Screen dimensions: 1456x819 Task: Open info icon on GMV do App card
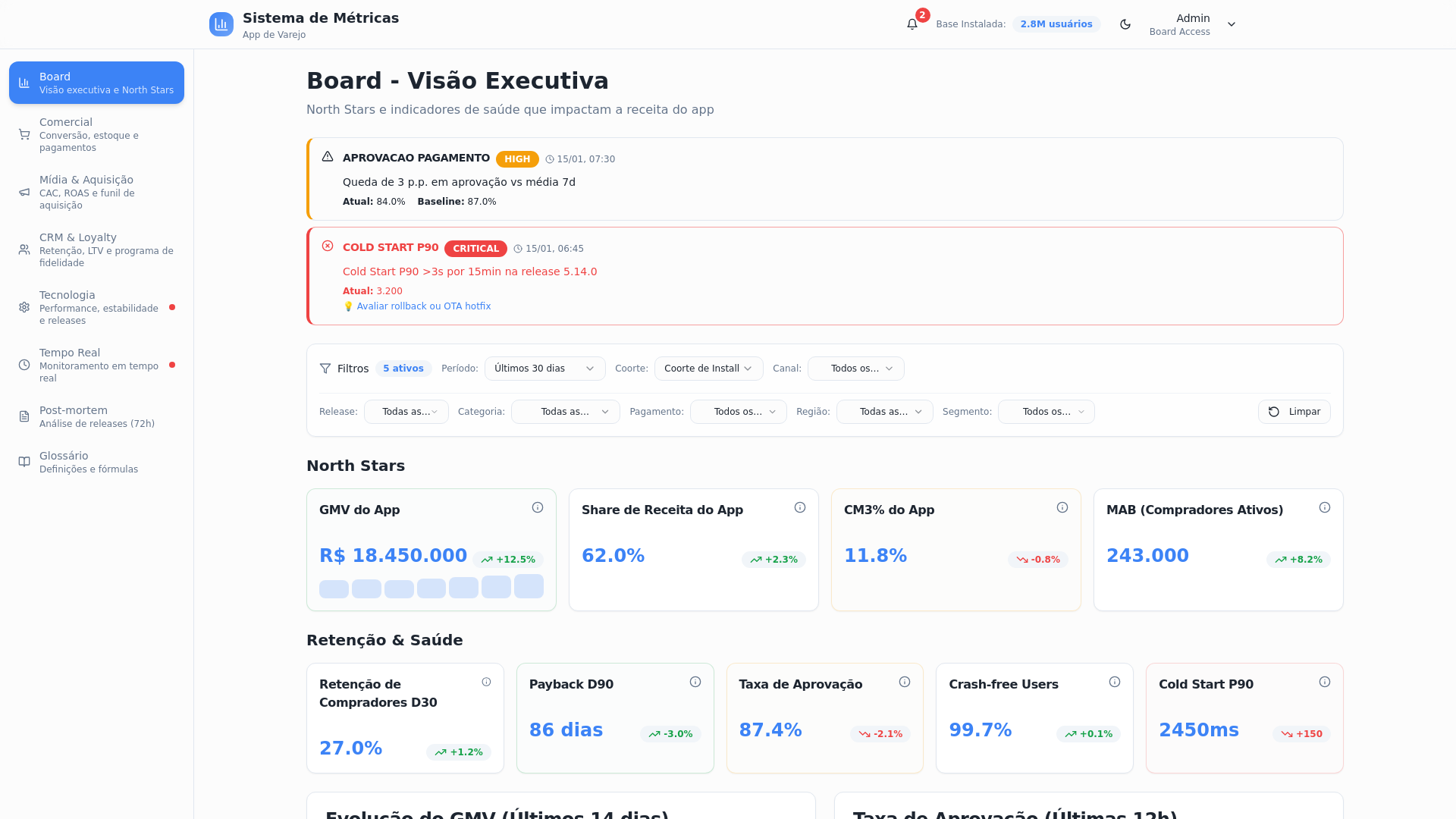pos(538,507)
